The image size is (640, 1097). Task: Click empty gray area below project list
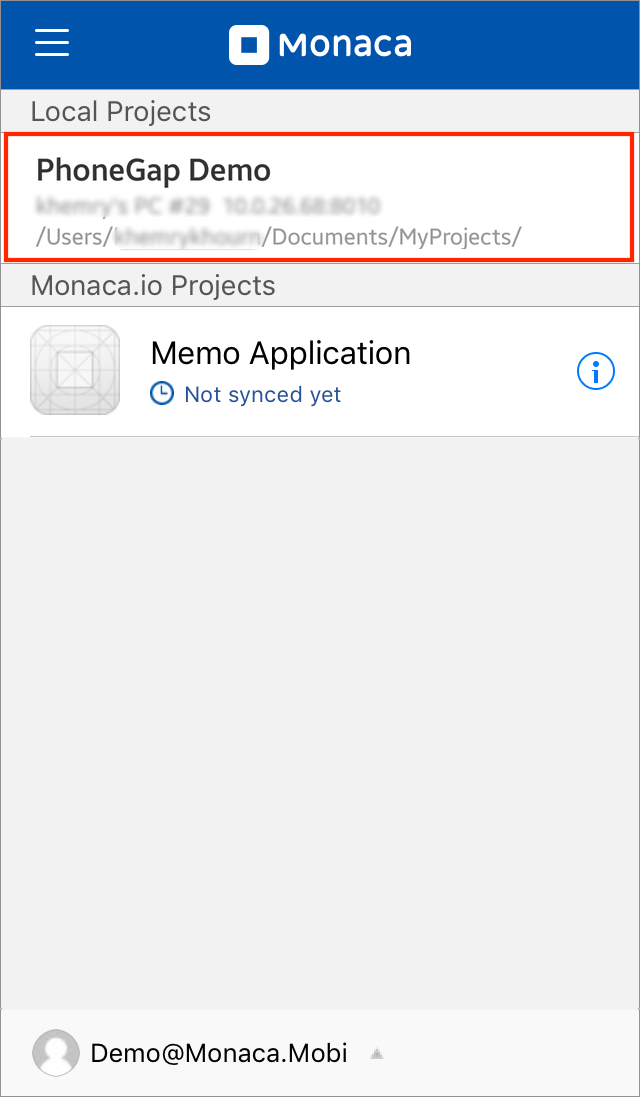point(320,720)
